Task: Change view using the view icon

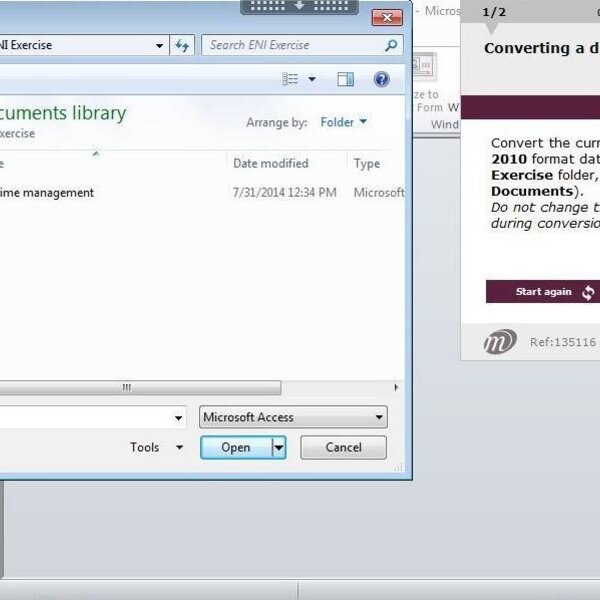Action: [x=290, y=79]
